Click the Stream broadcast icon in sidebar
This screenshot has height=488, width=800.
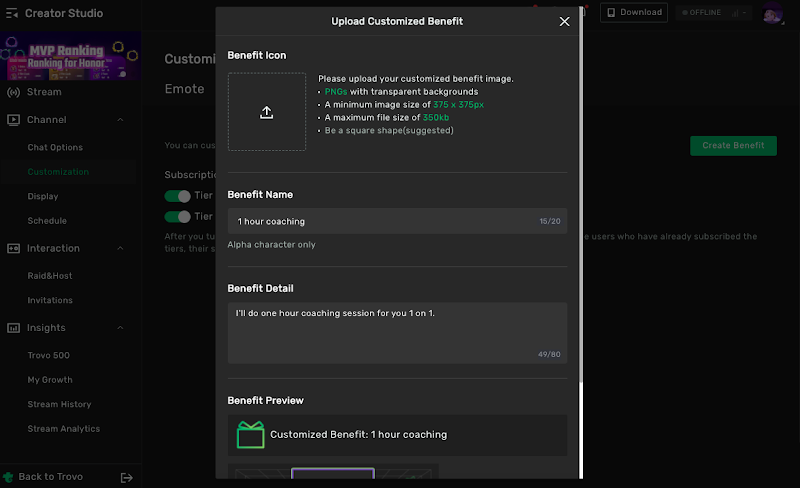click(x=13, y=92)
